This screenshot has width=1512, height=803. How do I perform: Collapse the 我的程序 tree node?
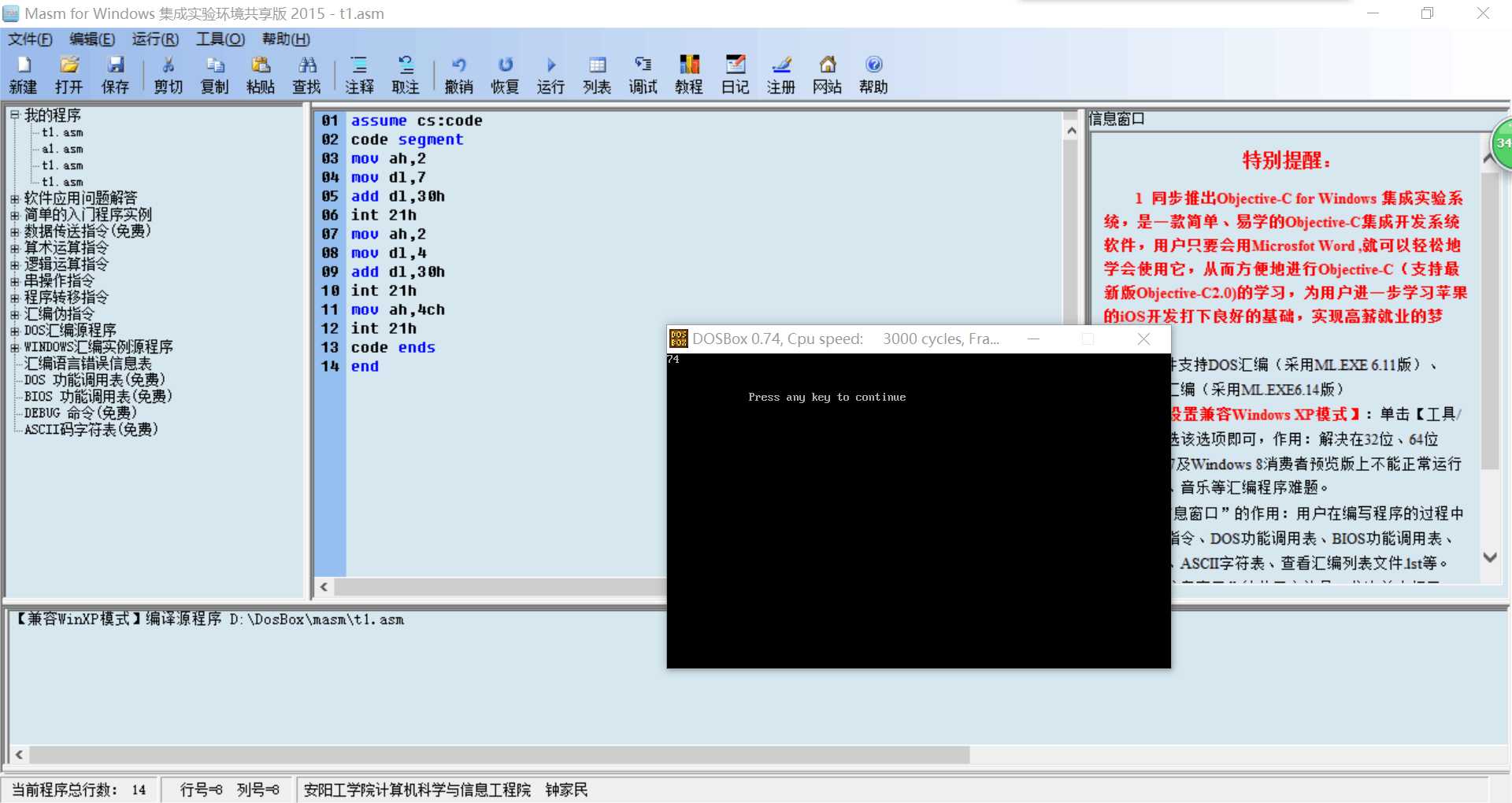[14, 115]
